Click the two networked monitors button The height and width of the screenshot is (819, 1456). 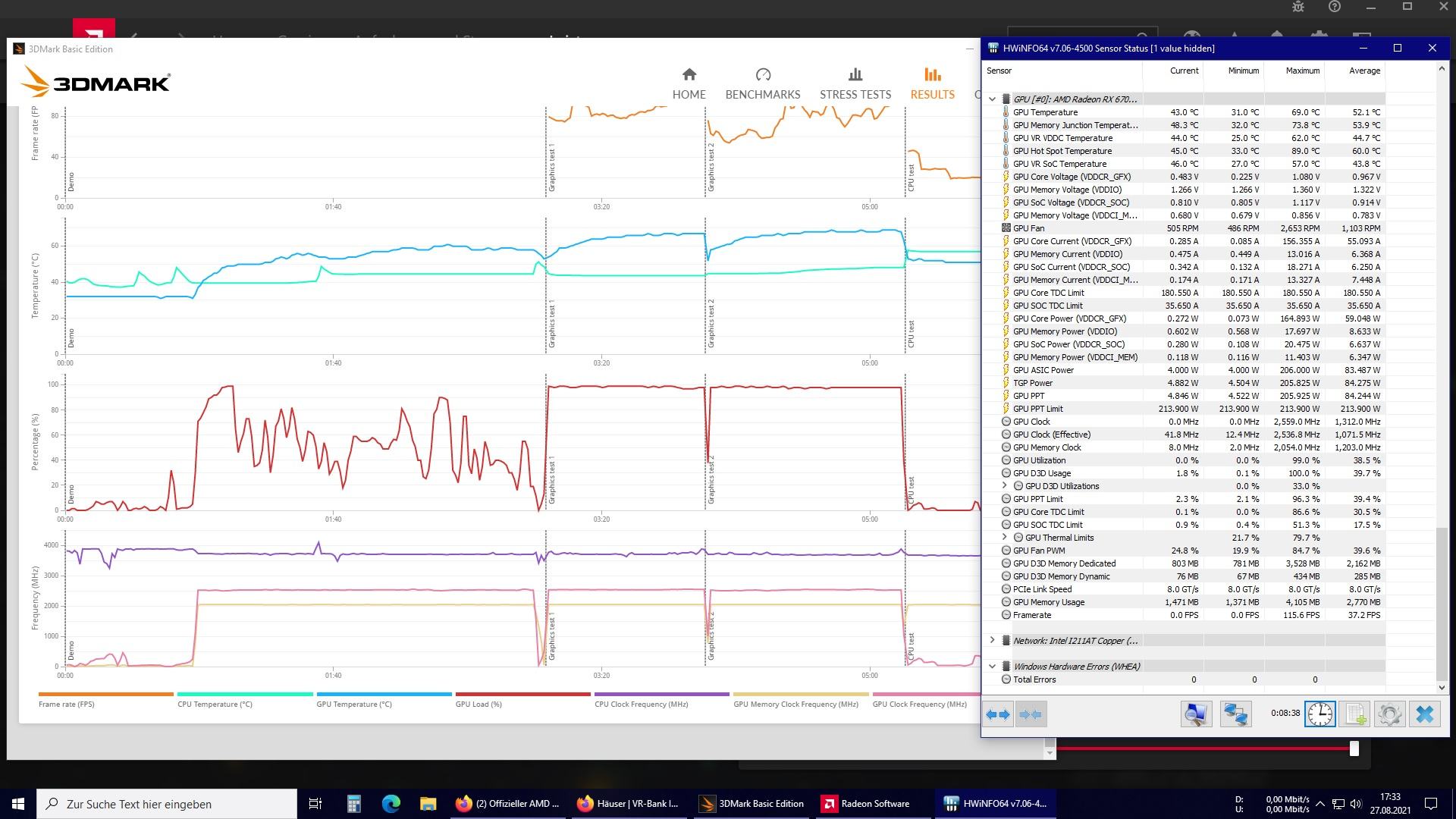point(1235,714)
